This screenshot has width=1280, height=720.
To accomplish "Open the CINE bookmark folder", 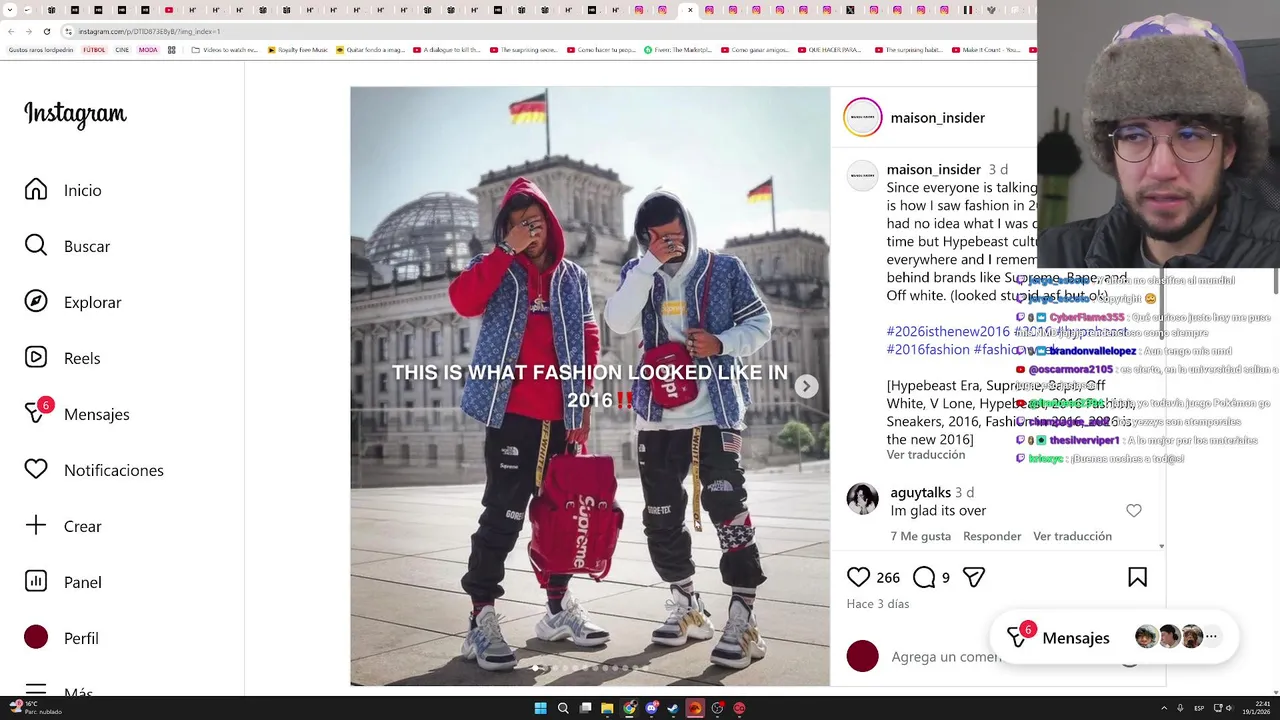I will 122,50.
